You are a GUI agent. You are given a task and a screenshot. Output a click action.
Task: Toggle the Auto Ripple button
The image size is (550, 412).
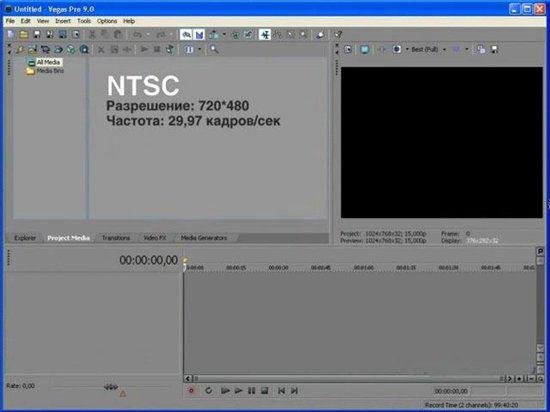pos(214,34)
